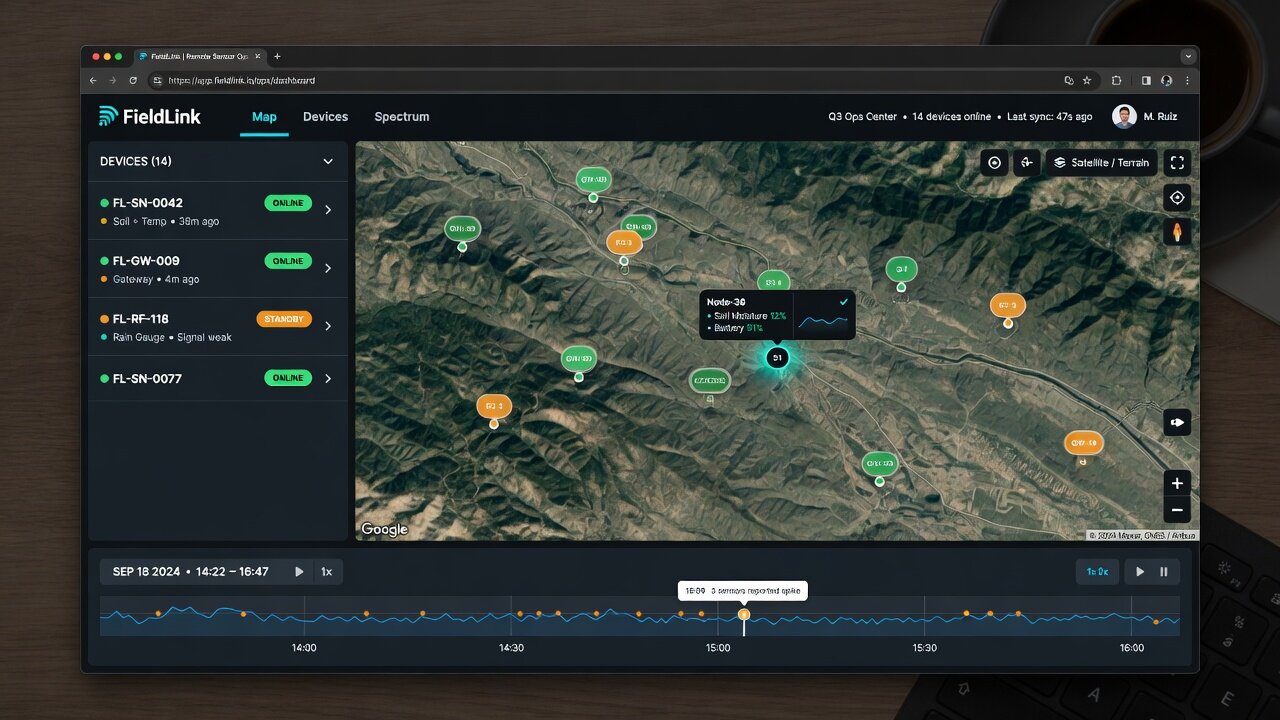
Task: Click the sparkline chart in Node popup
Action: click(824, 322)
